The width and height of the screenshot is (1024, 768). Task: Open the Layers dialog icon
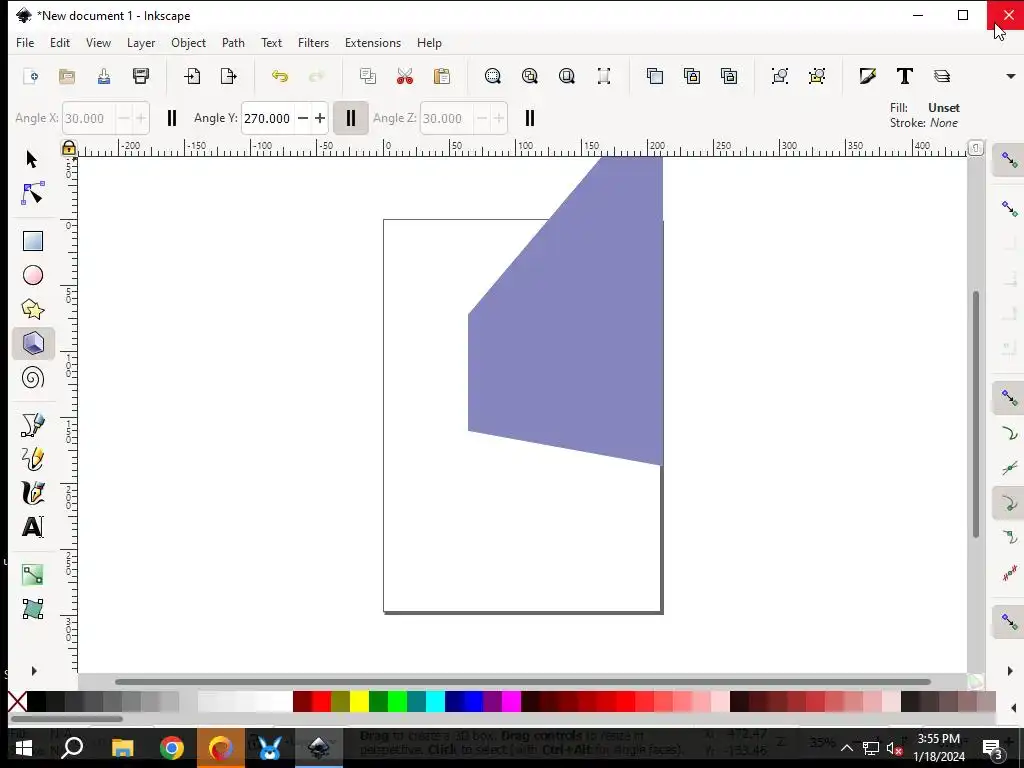942,76
